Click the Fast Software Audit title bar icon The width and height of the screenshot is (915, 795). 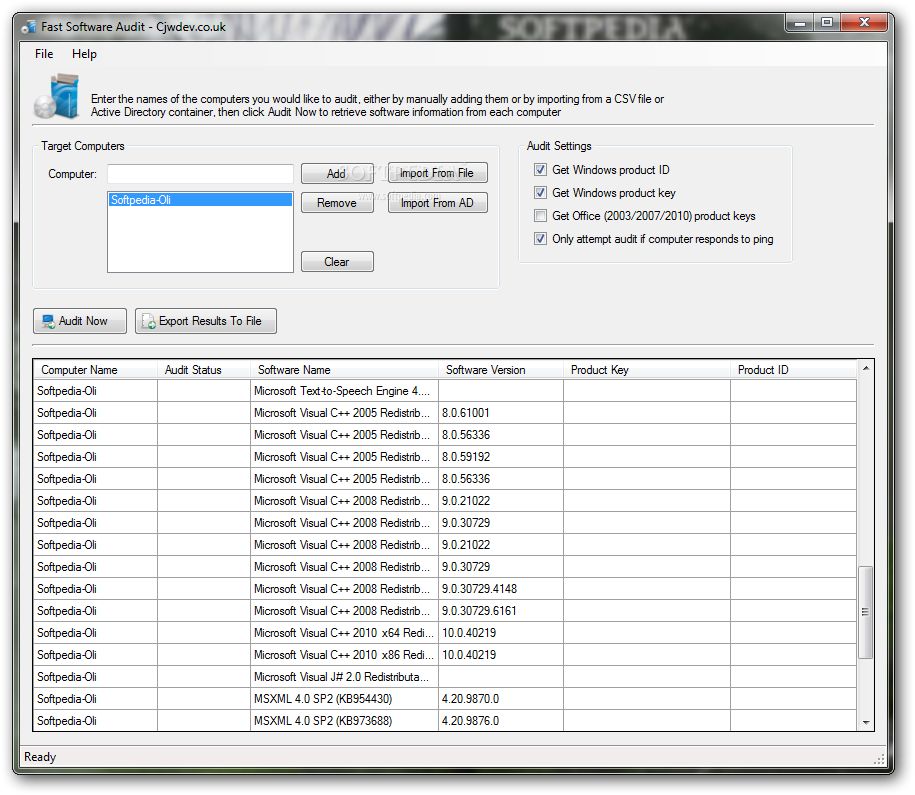click(x=29, y=27)
